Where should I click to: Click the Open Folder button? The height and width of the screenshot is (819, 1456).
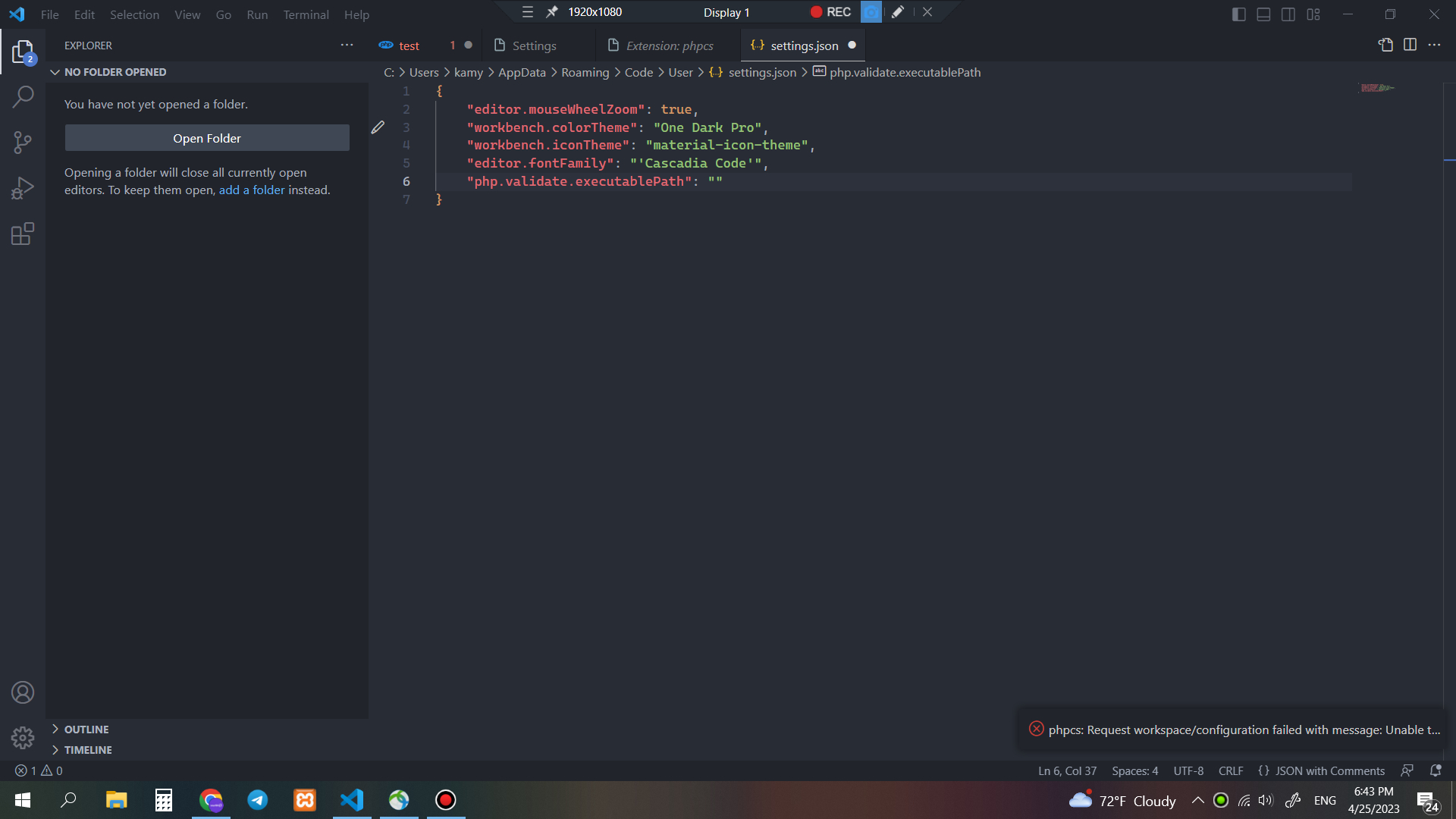207,138
